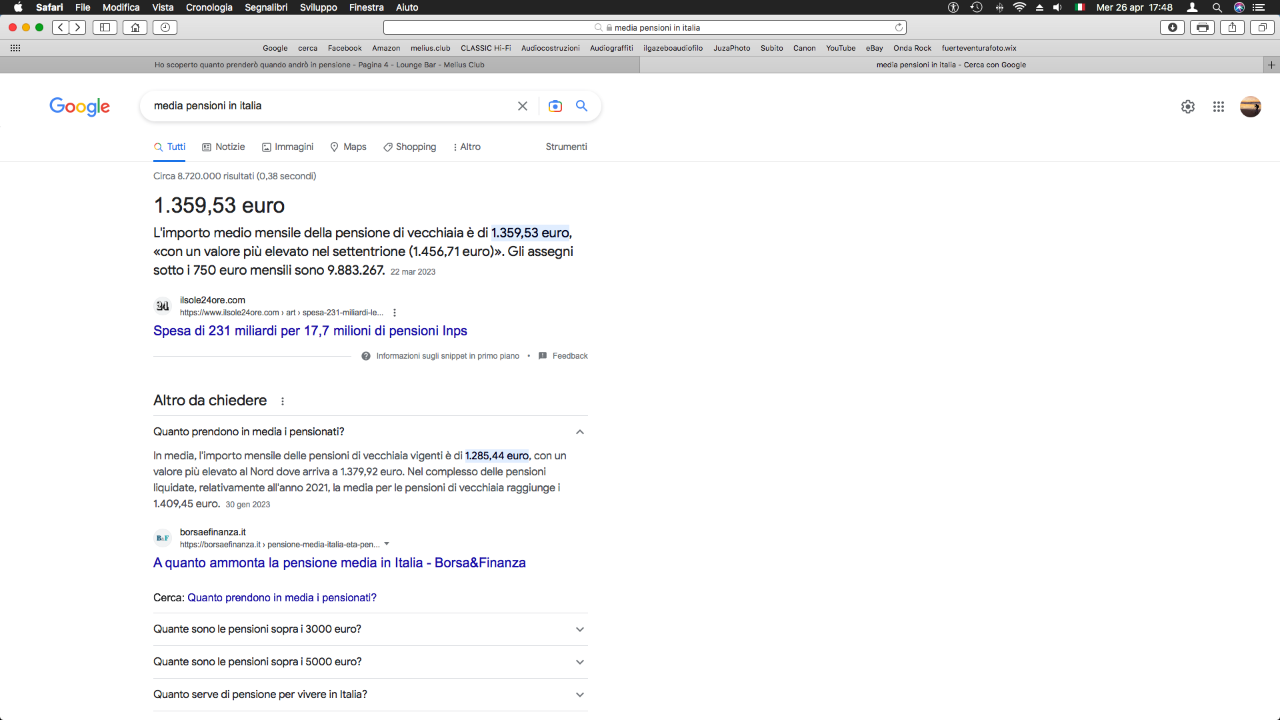1280x720 pixels.
Task: Open the home page button
Action: coord(135,27)
